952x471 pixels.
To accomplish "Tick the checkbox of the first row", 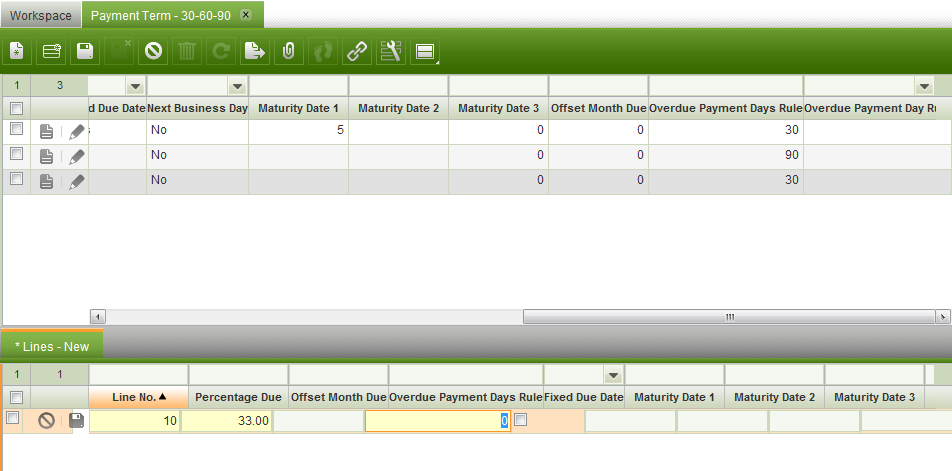I will click(x=16, y=129).
